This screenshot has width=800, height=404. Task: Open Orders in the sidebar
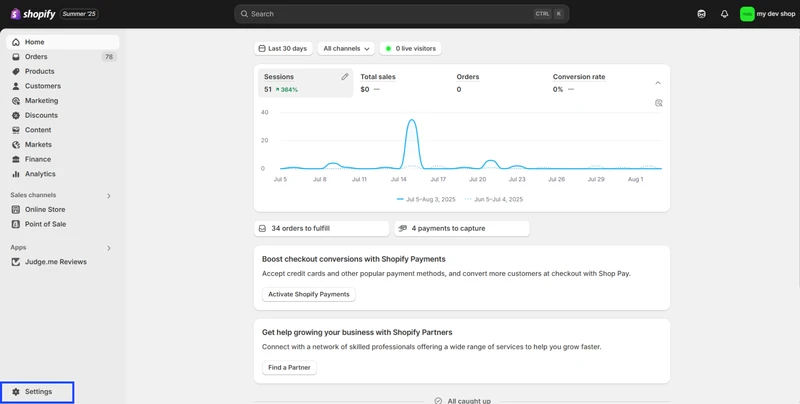coord(63,57)
